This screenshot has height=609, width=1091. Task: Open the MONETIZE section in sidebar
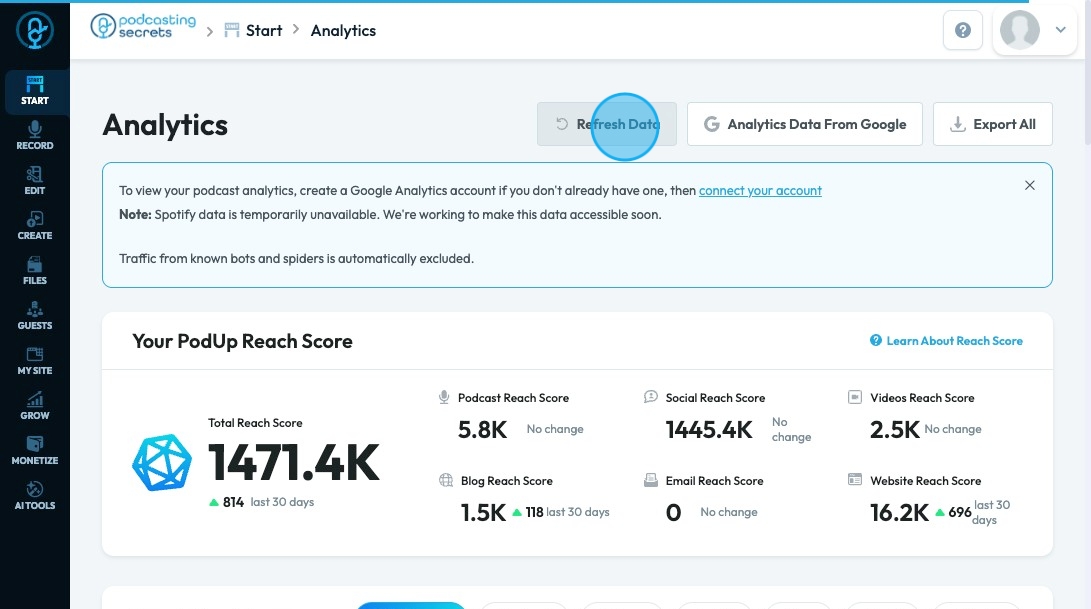(x=35, y=451)
